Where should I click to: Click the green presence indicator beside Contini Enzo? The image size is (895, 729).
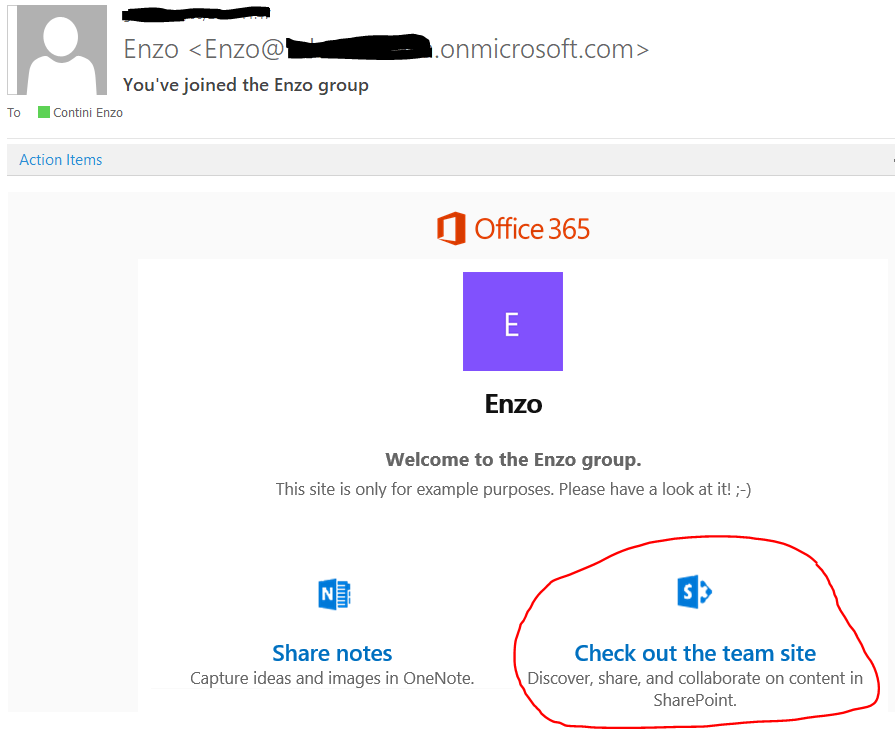pyautogui.click(x=44, y=112)
